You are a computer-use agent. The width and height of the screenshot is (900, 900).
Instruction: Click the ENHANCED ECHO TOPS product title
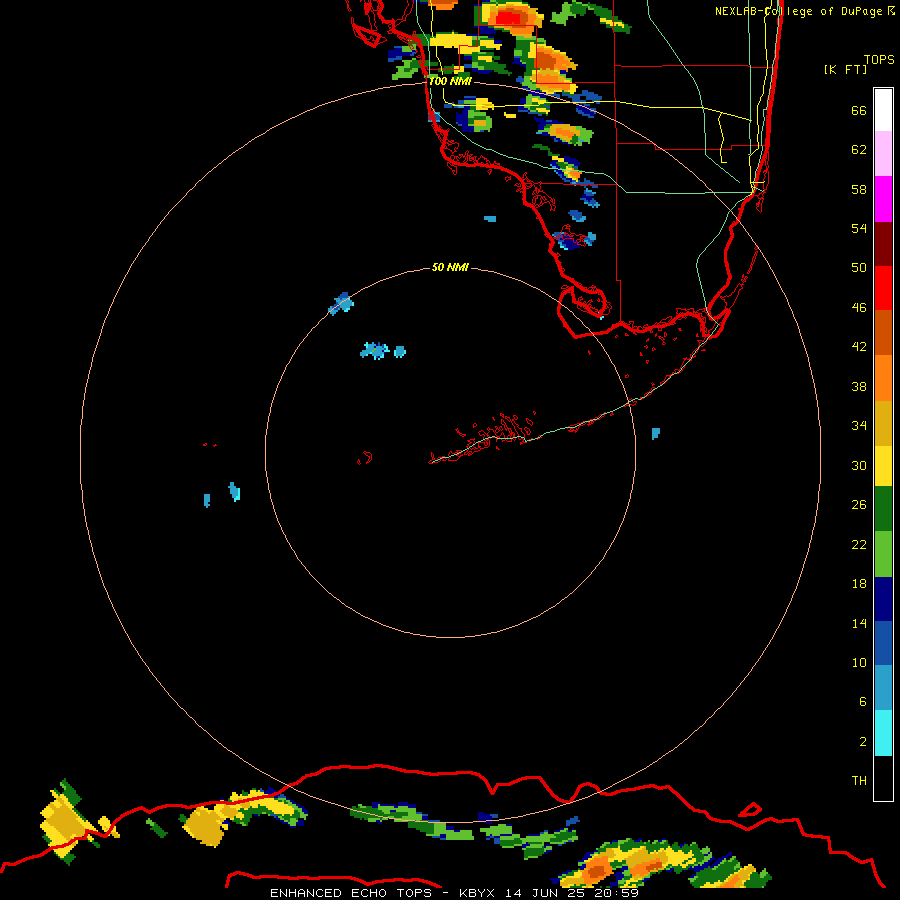[351, 893]
